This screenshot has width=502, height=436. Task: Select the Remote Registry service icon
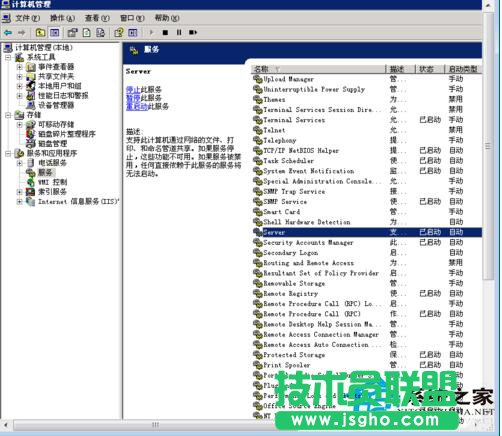pos(257,293)
